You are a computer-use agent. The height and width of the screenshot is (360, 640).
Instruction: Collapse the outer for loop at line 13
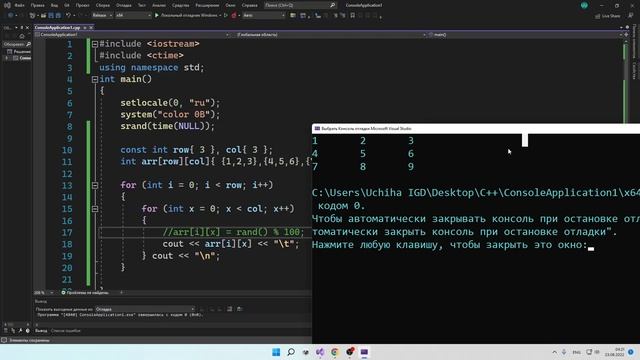[95, 185]
